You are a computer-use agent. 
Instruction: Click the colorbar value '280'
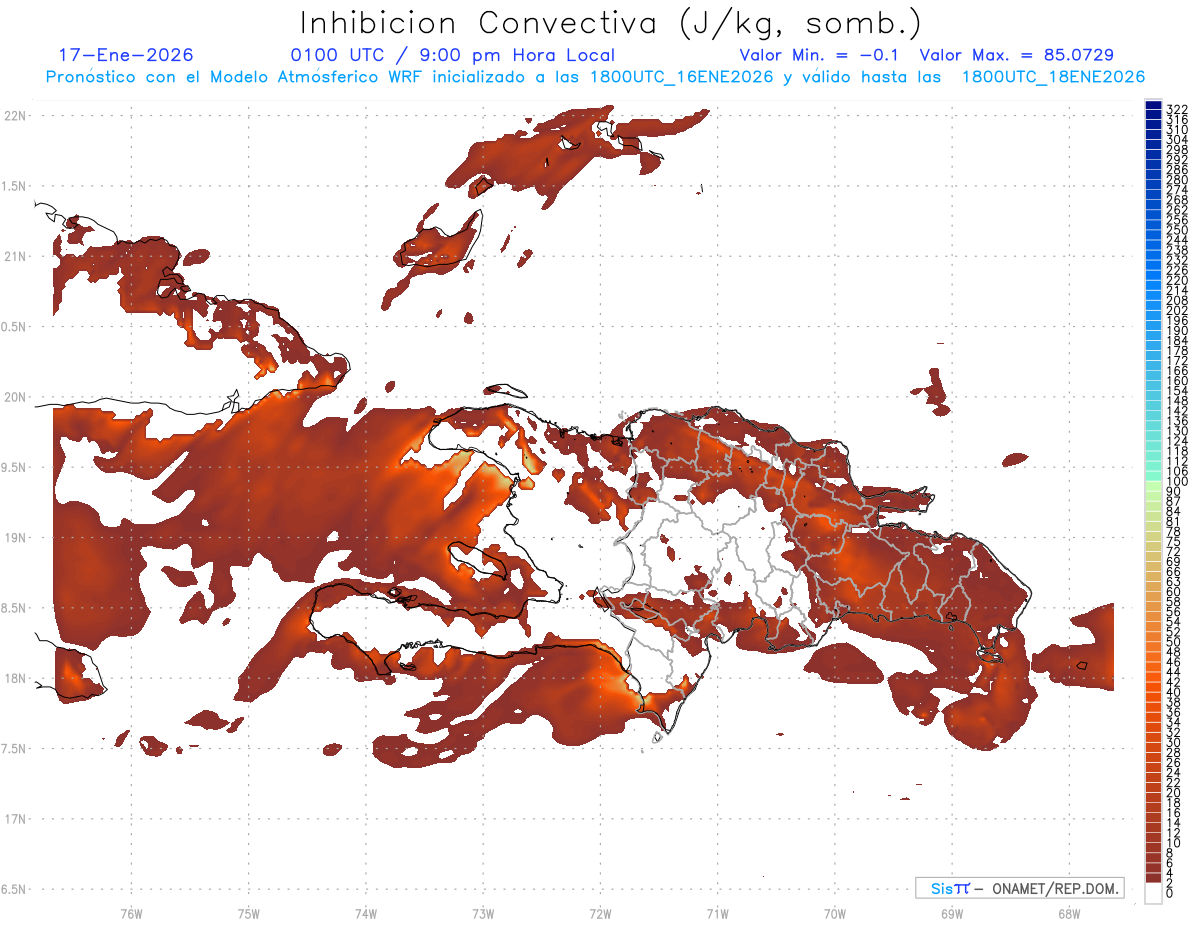pos(1177,179)
